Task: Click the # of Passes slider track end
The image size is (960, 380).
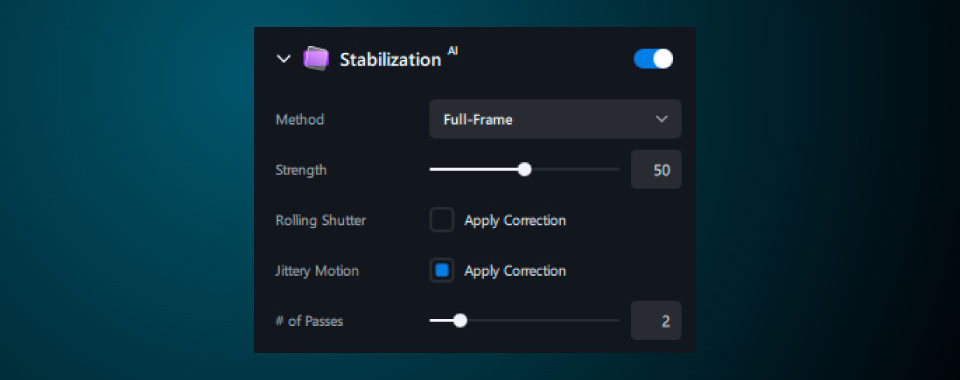Action: point(617,321)
